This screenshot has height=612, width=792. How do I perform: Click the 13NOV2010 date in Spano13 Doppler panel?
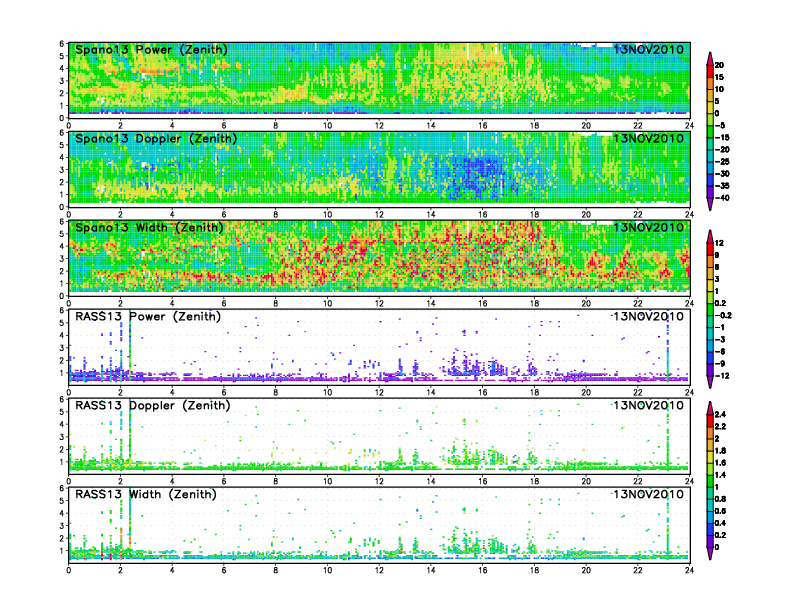click(x=648, y=138)
